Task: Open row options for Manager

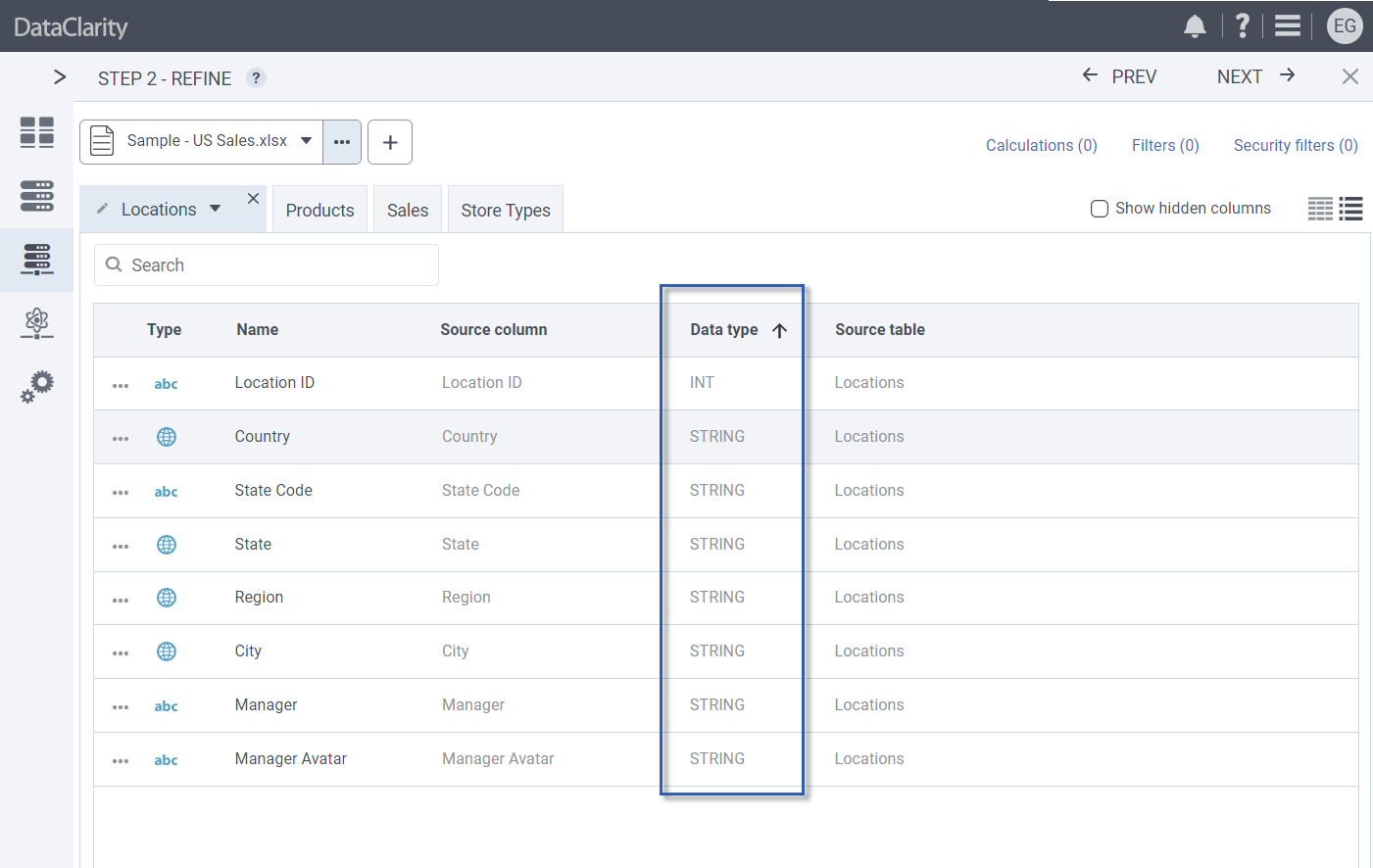Action: tap(121, 706)
